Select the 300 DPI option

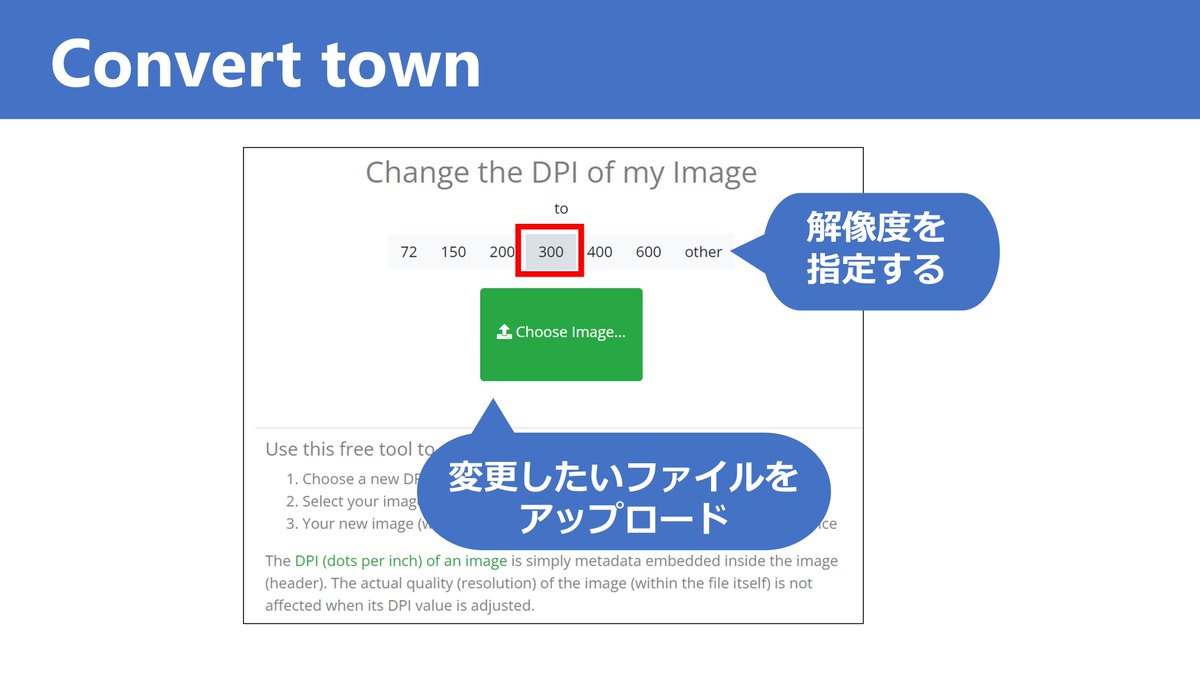551,252
